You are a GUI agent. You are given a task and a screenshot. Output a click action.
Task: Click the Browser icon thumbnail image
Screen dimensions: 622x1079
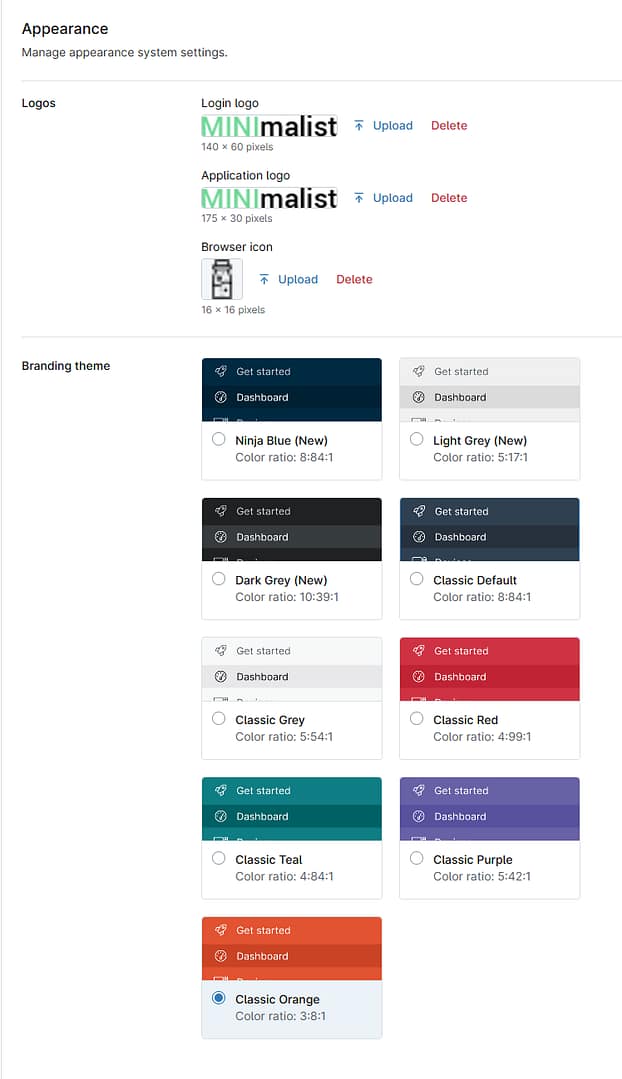point(221,279)
